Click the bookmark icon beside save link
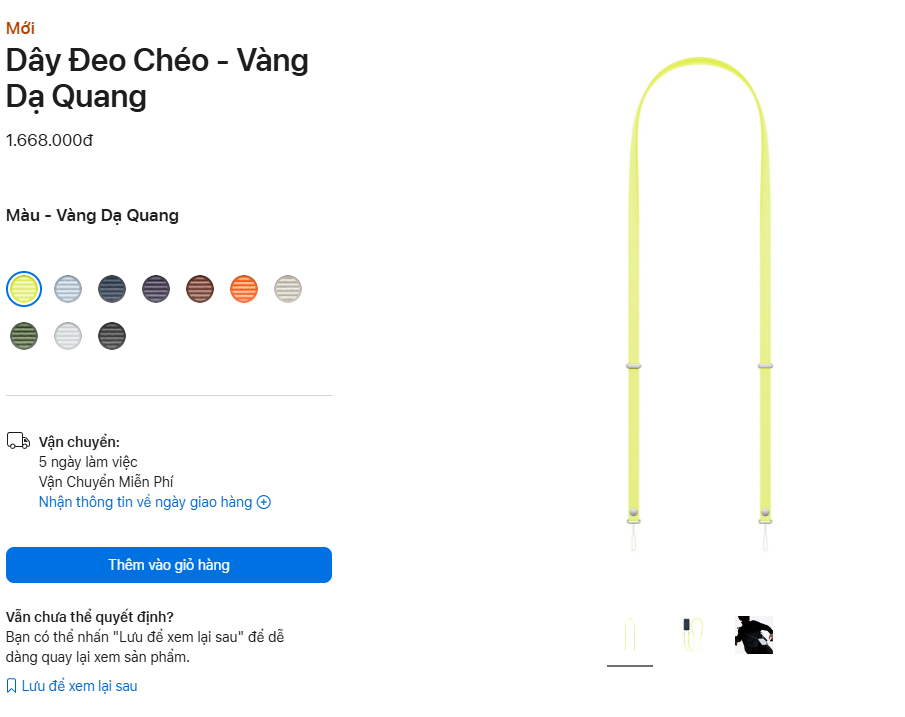 point(11,685)
